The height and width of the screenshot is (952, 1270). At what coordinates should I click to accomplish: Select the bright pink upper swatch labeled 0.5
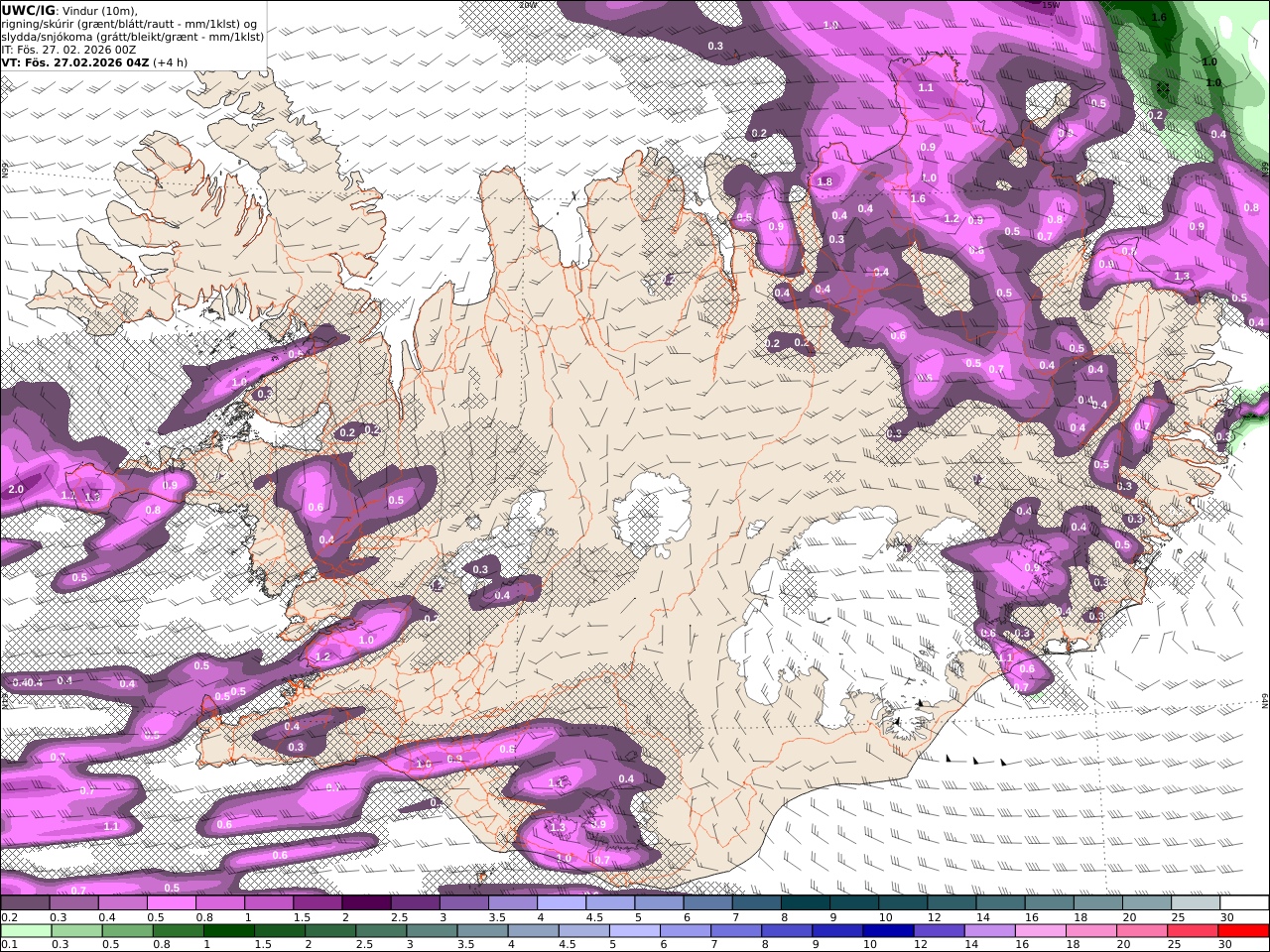point(171,903)
